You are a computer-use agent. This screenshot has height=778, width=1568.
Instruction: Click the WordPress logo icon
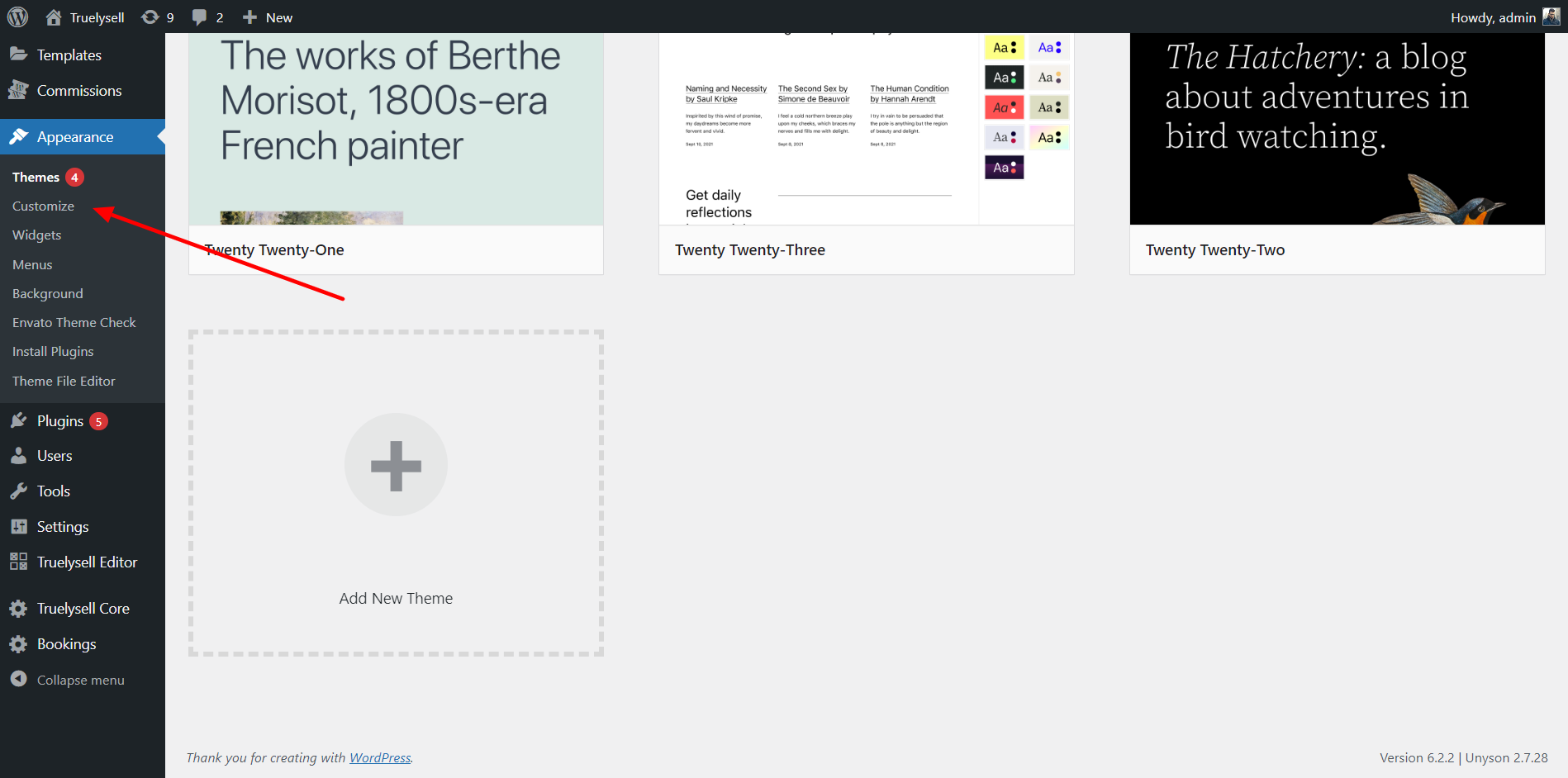click(x=17, y=17)
